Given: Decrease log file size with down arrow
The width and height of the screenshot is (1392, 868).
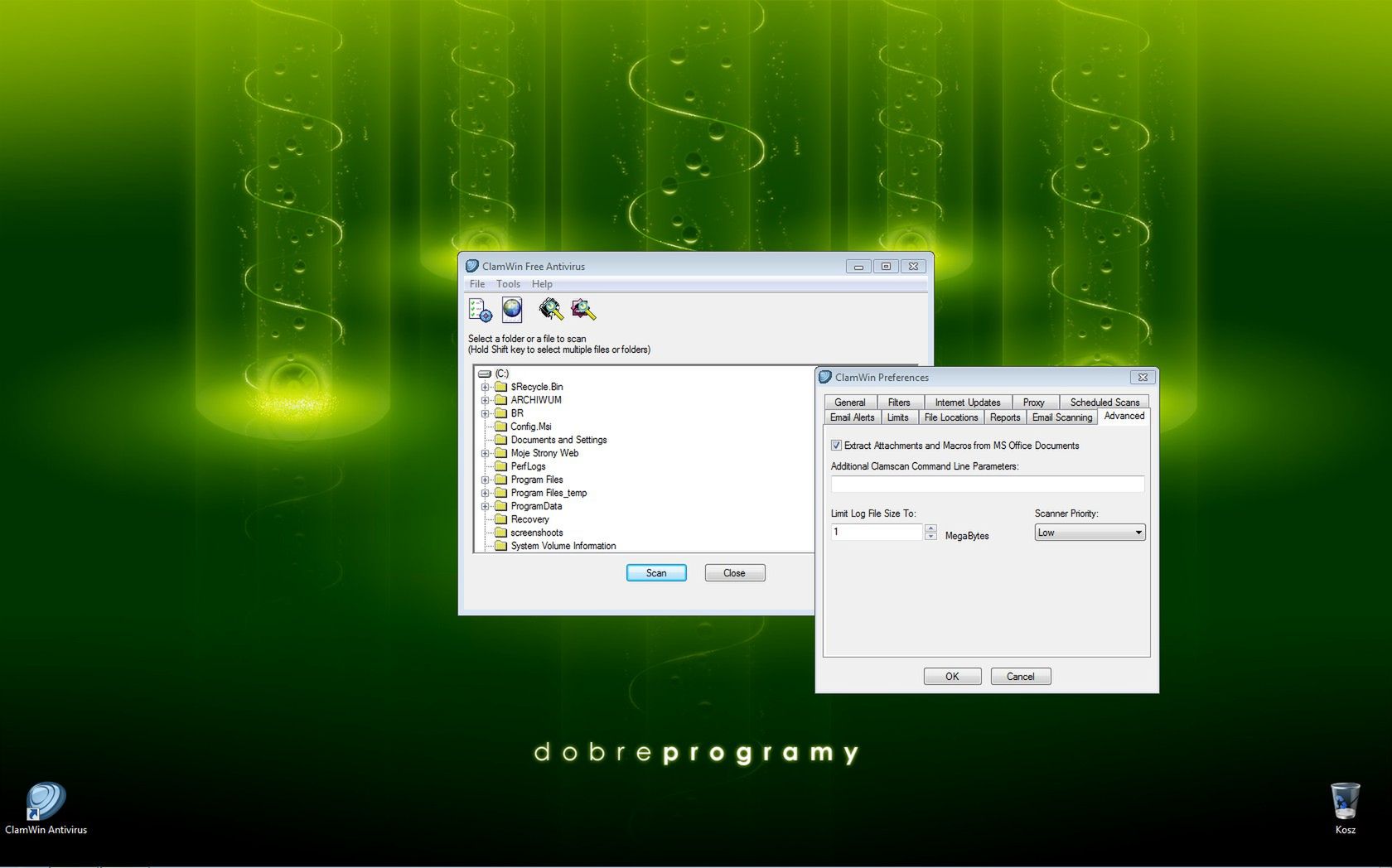Looking at the screenshot, I should (931, 537).
